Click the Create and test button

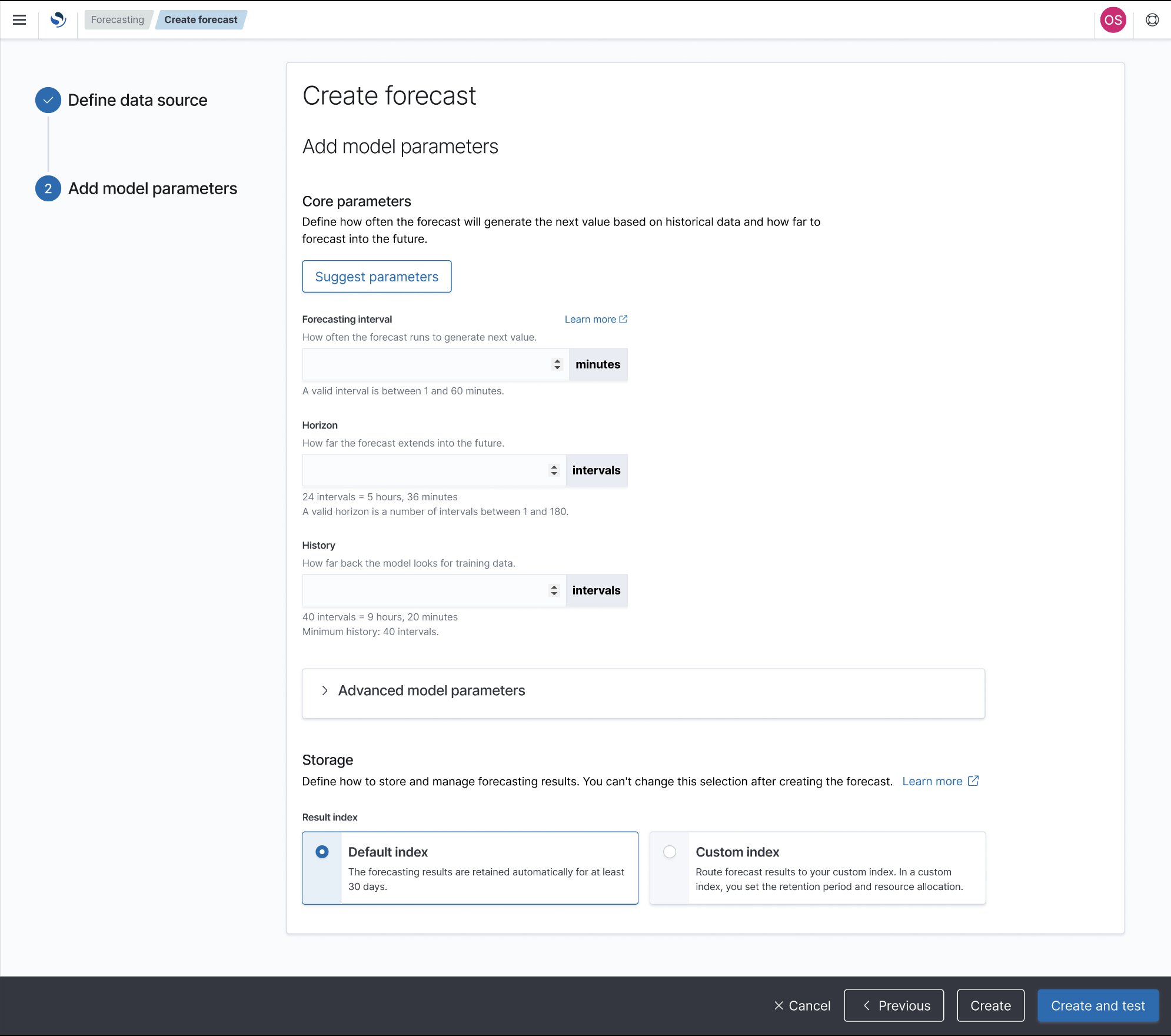coord(1097,1006)
